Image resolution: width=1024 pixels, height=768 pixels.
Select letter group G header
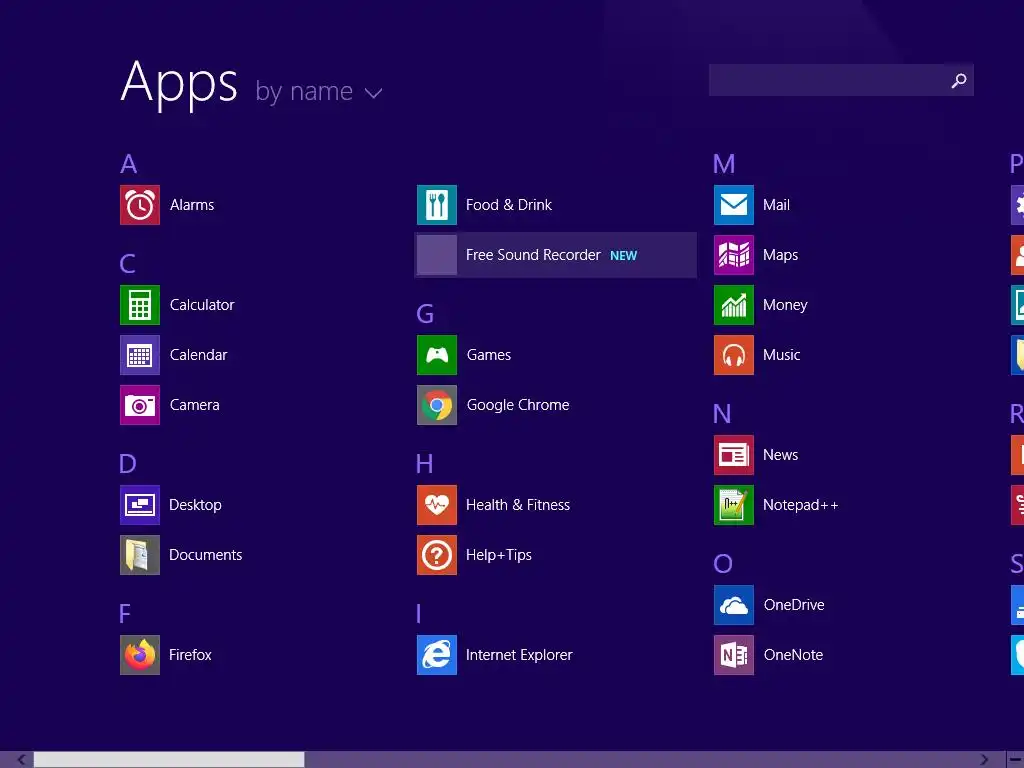pos(425,314)
